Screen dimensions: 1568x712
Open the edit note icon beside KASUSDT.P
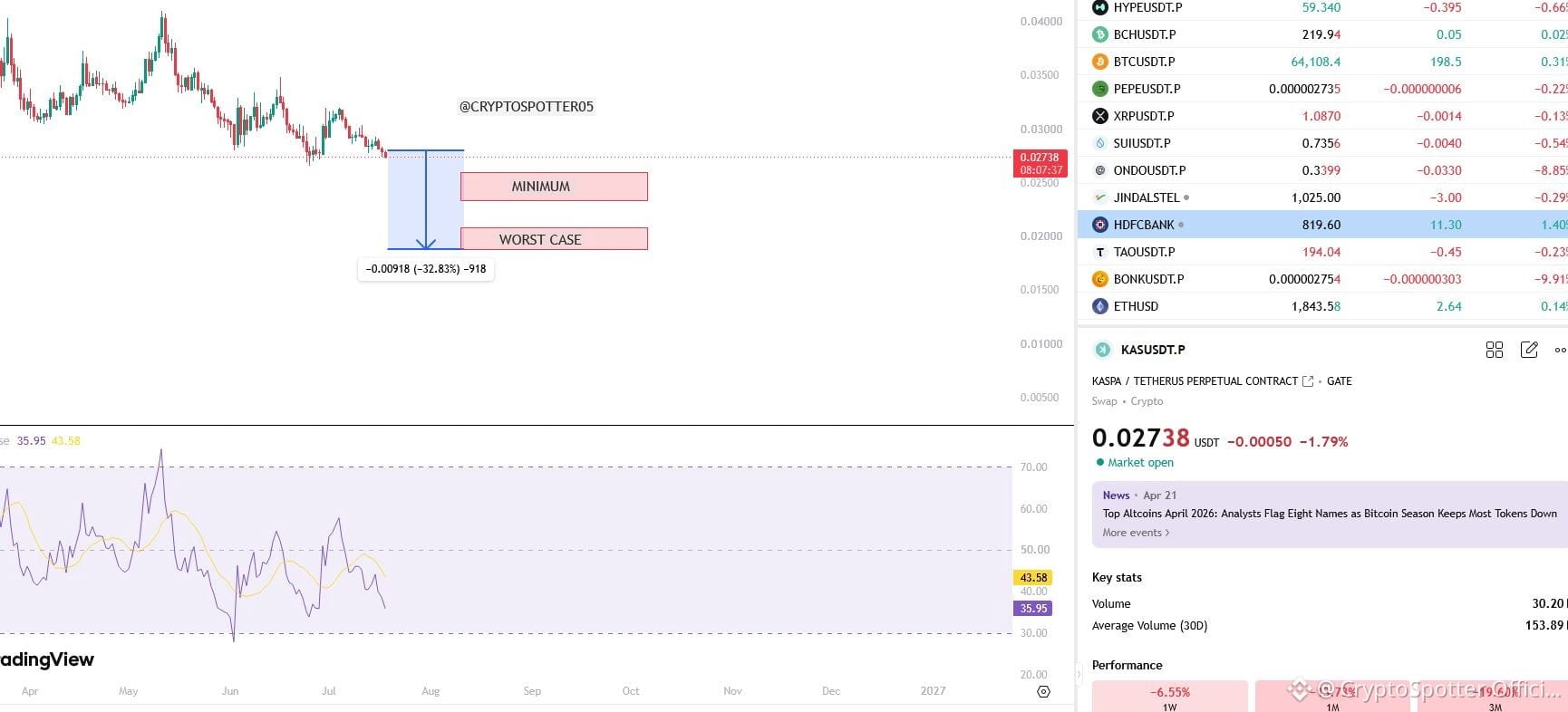[x=1529, y=350]
